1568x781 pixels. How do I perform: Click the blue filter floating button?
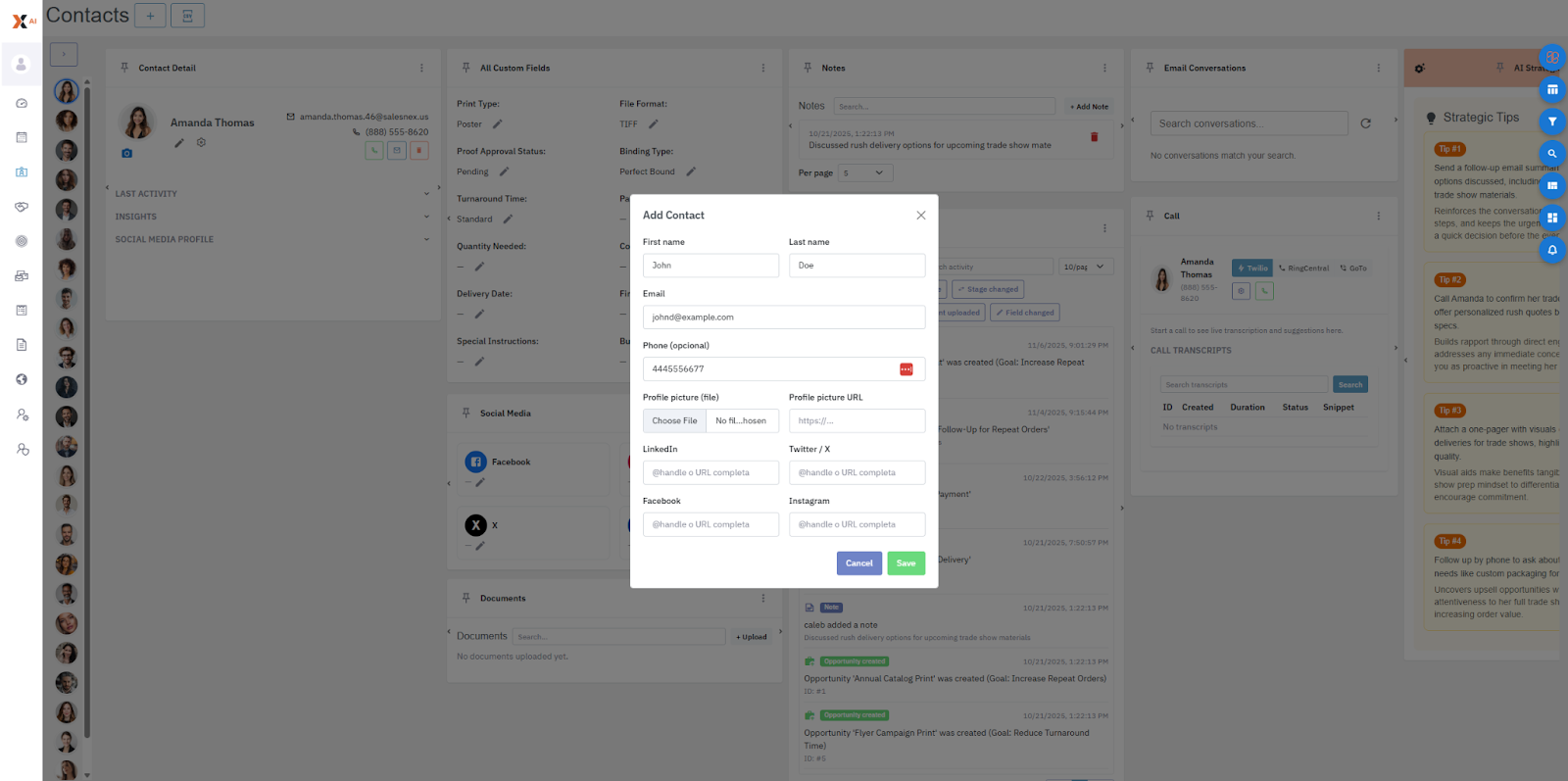coord(1551,122)
